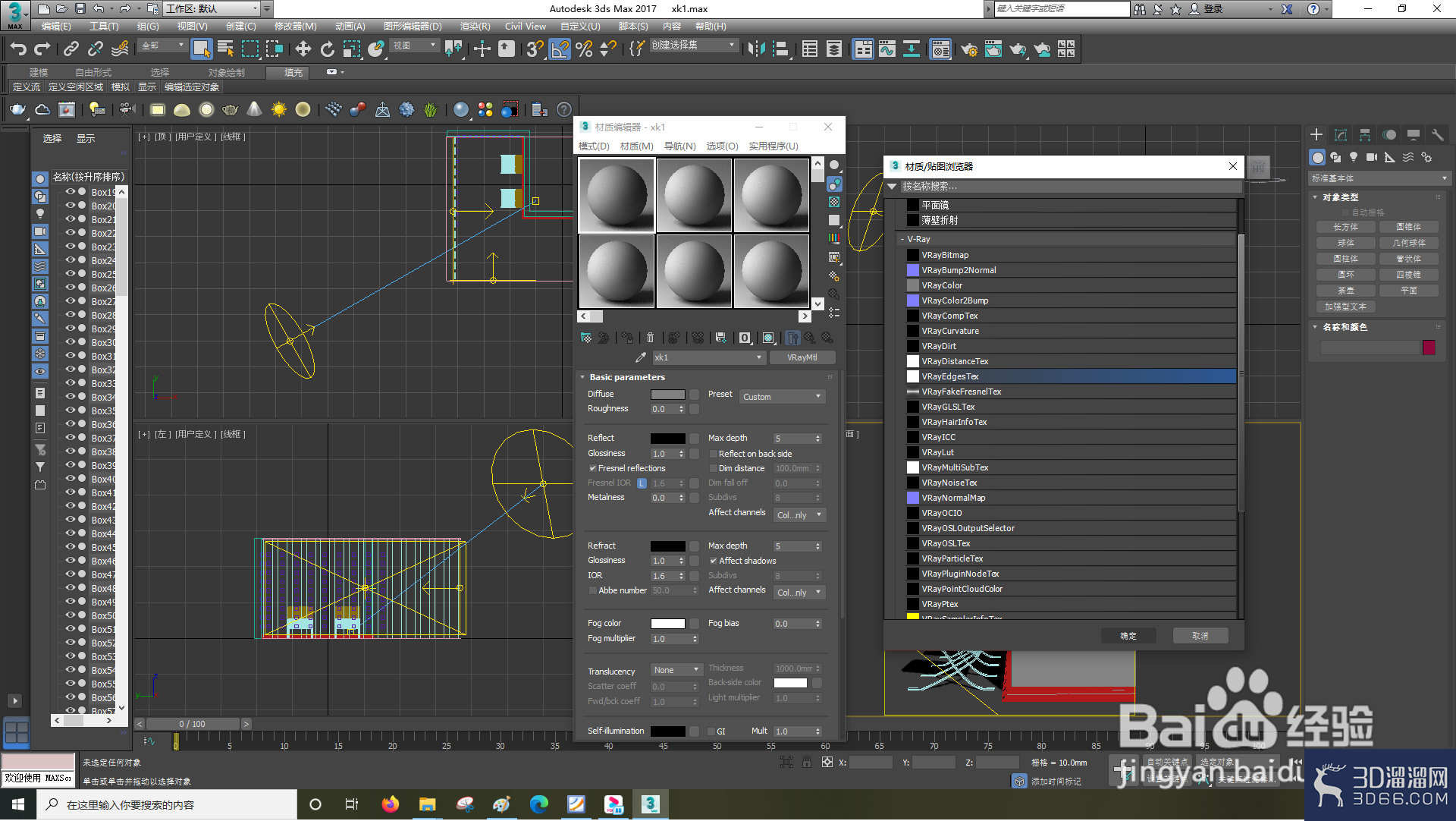1456x821 pixels.
Task: Switch to the 自由形式 ribbon tab
Action: click(x=93, y=73)
